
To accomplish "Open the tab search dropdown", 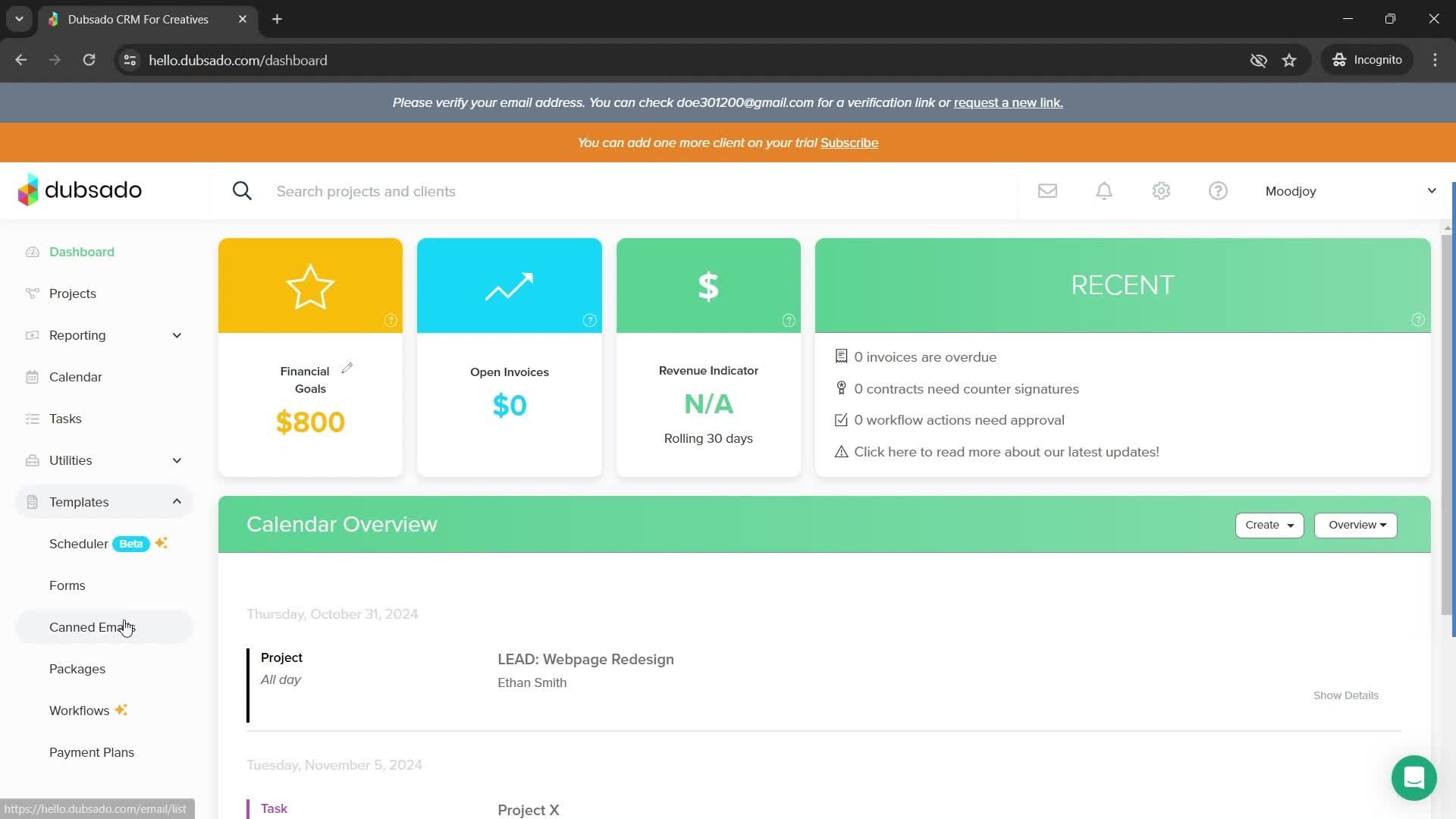I will [19, 19].
